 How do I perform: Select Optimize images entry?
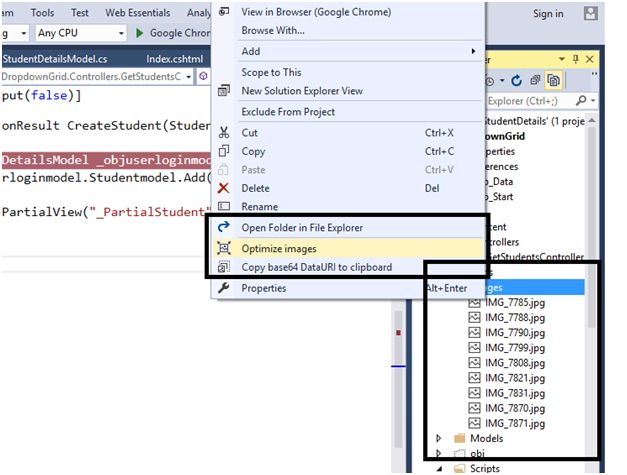[279, 249]
